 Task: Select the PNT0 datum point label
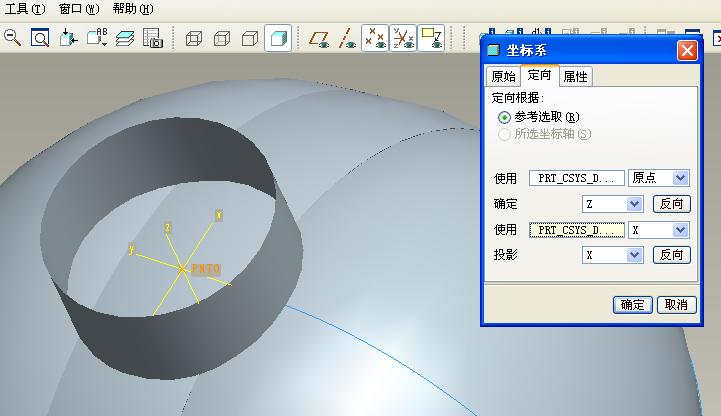click(206, 268)
